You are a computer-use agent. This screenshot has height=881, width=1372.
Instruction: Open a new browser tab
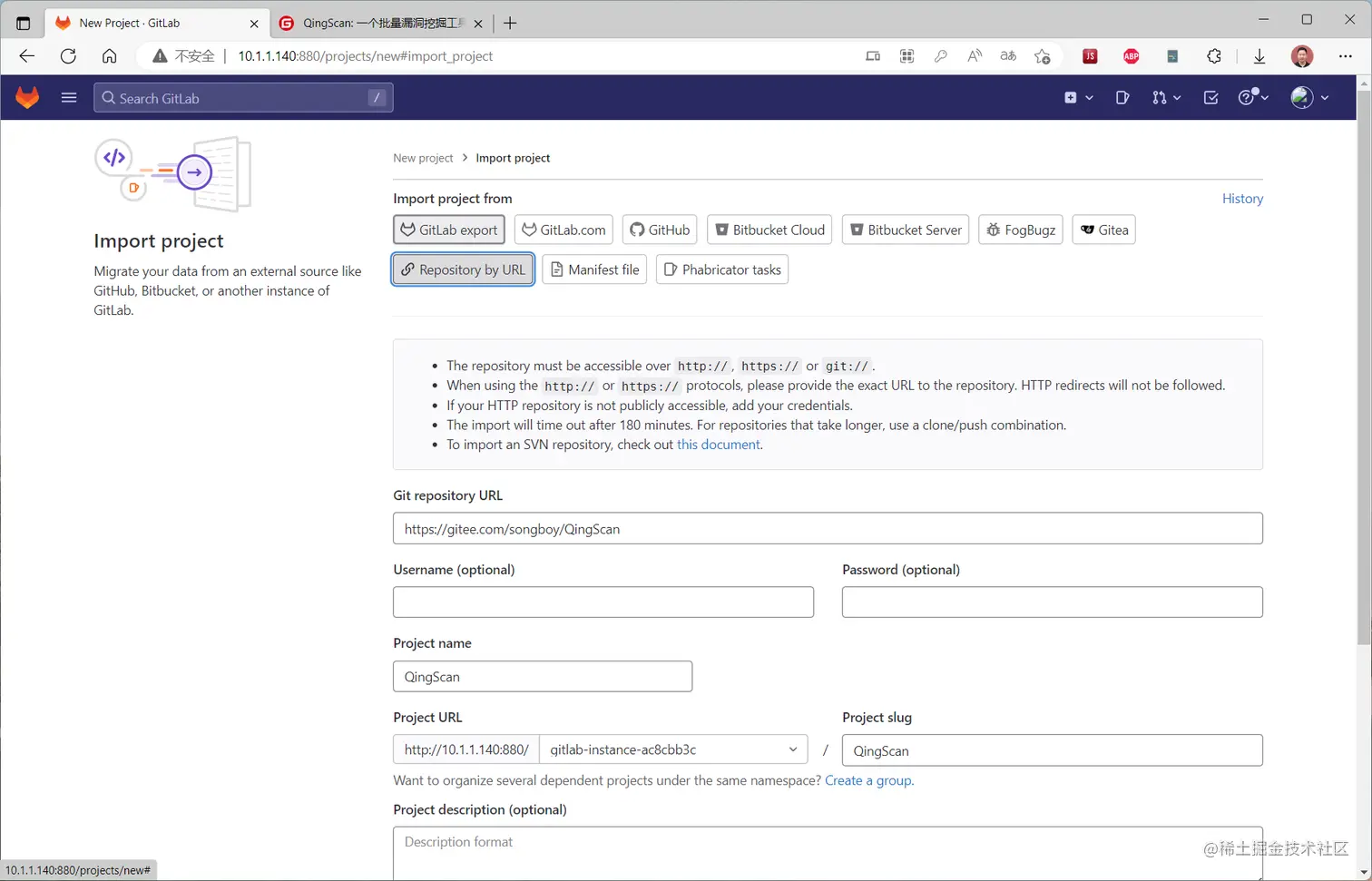point(510,23)
